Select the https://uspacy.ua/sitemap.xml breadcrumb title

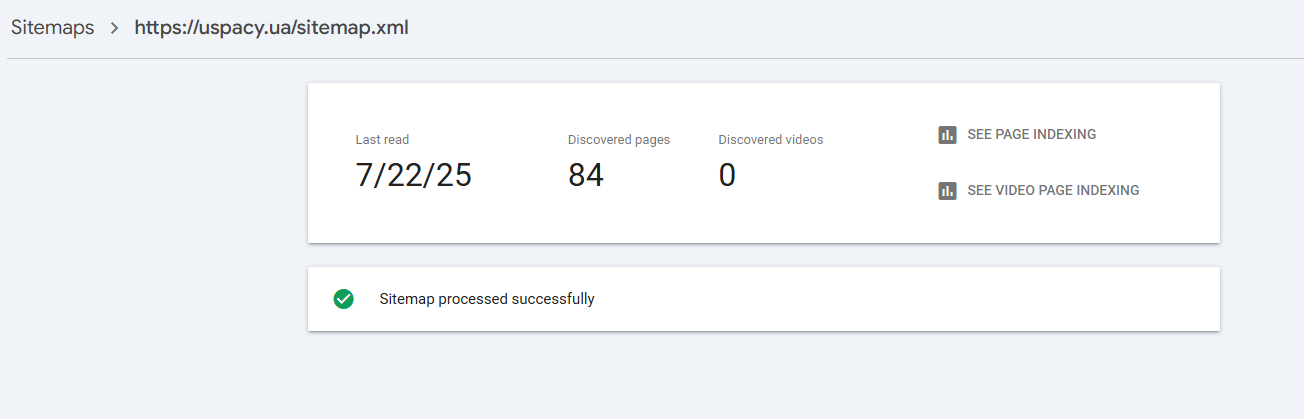271,28
